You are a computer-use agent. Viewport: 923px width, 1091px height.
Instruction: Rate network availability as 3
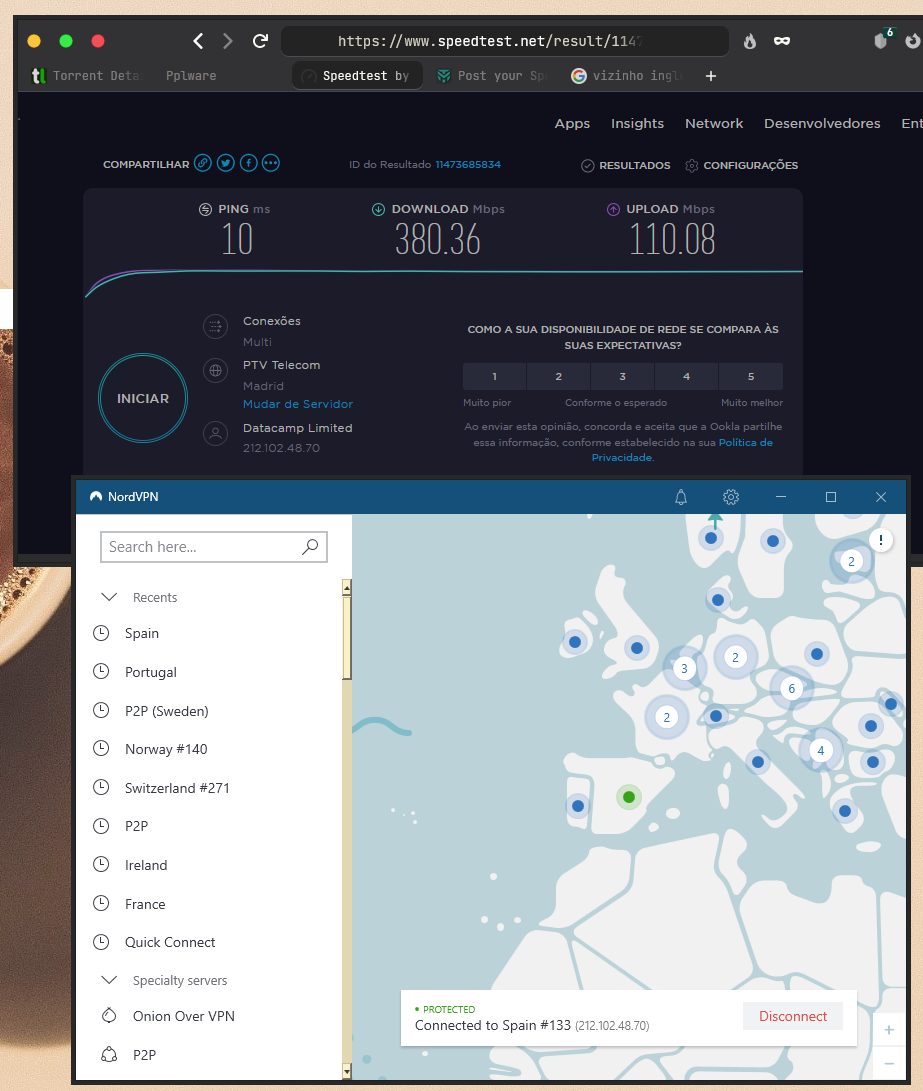623,376
